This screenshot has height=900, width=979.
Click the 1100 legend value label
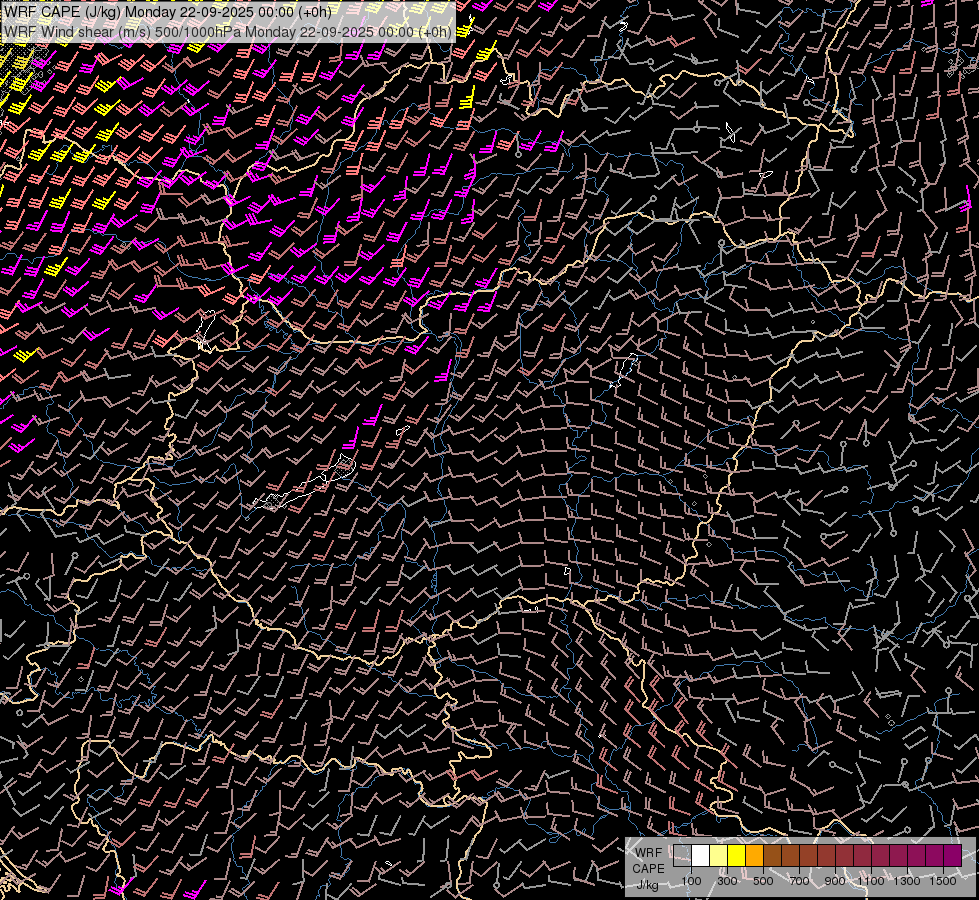click(x=871, y=881)
